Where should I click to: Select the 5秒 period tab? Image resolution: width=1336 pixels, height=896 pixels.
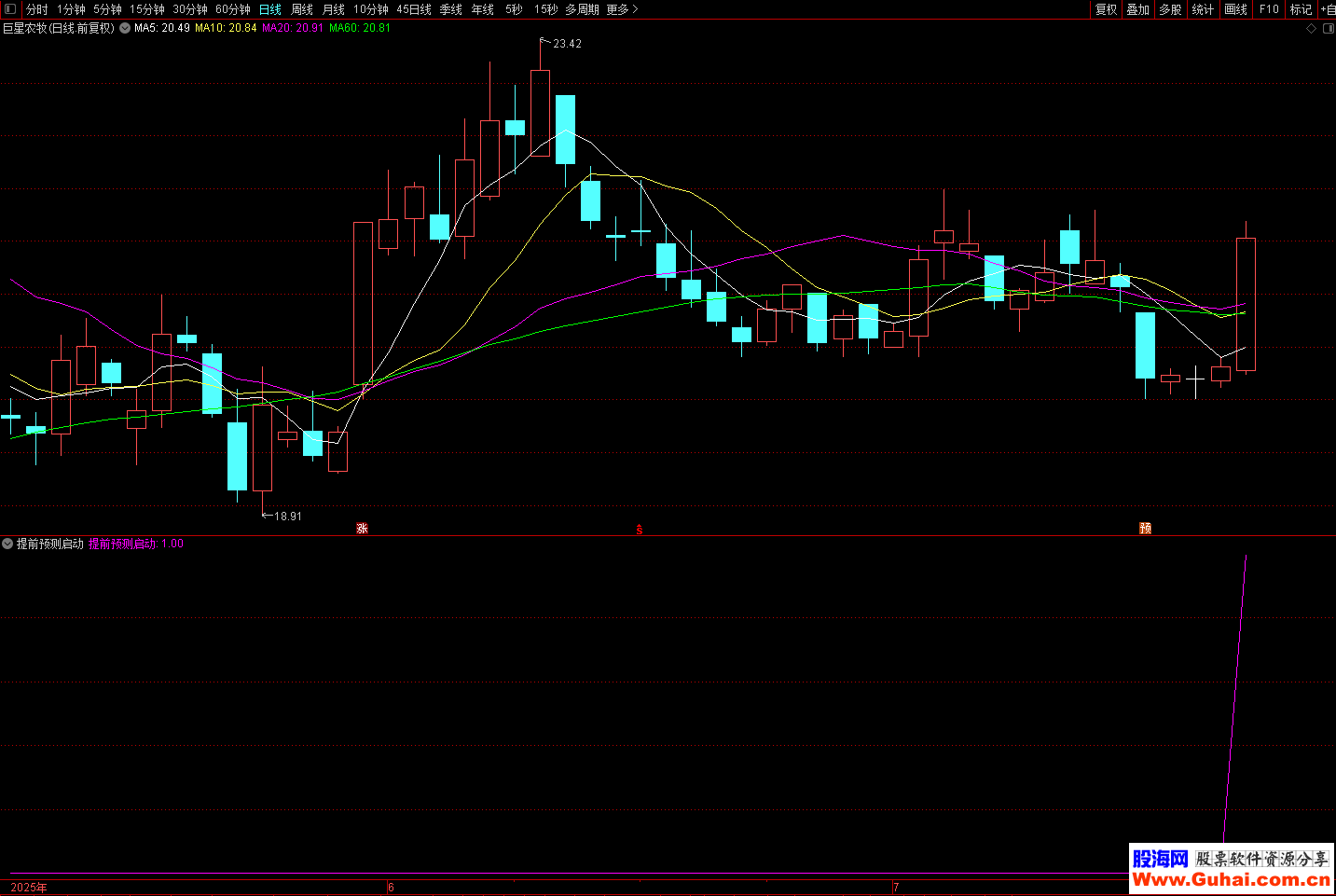pos(515,9)
